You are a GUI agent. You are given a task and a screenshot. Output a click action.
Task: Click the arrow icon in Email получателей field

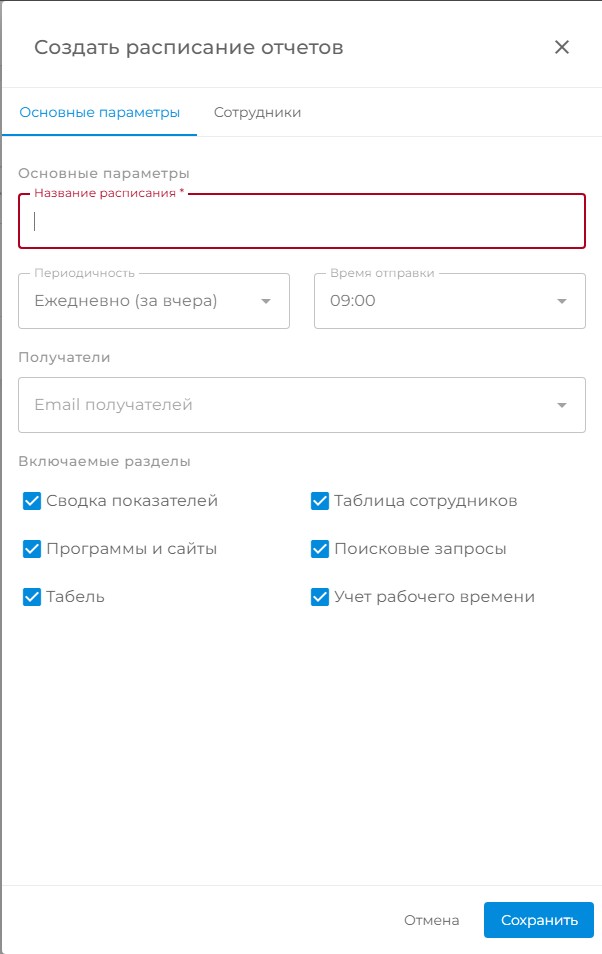[562, 405]
